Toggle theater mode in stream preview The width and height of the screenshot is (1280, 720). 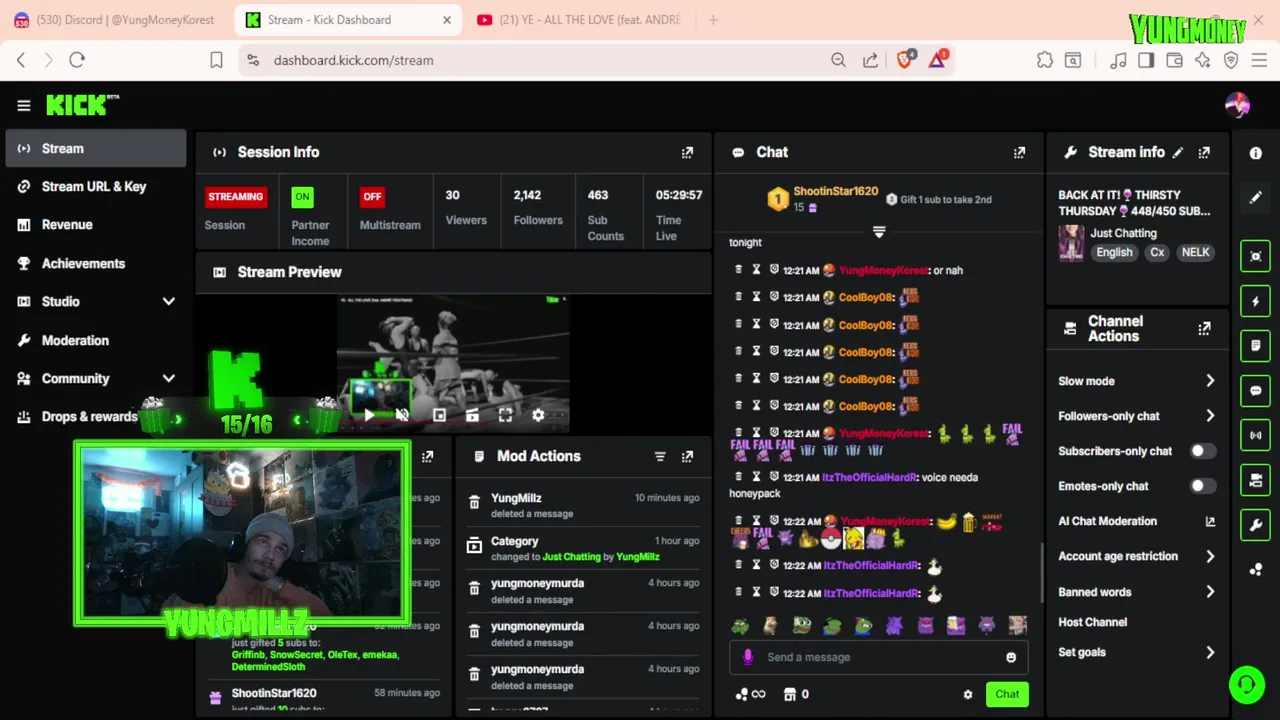(472, 415)
